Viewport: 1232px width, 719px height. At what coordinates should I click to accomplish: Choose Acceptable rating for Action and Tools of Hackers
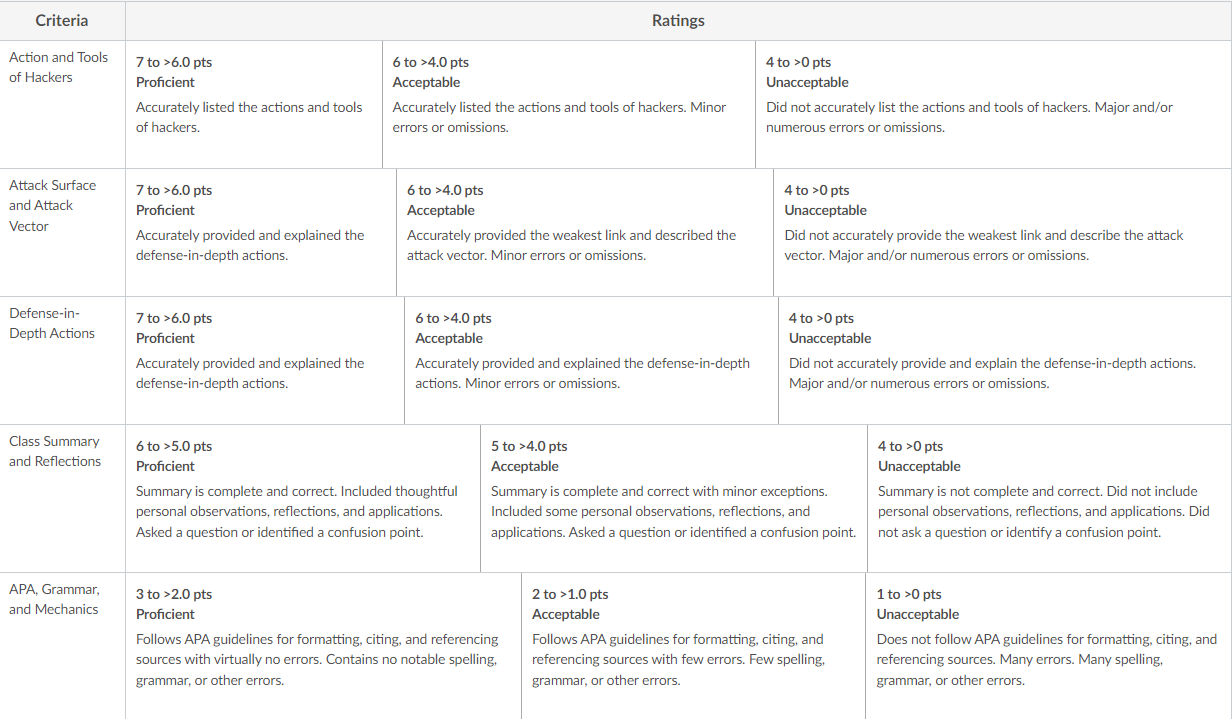pos(569,104)
